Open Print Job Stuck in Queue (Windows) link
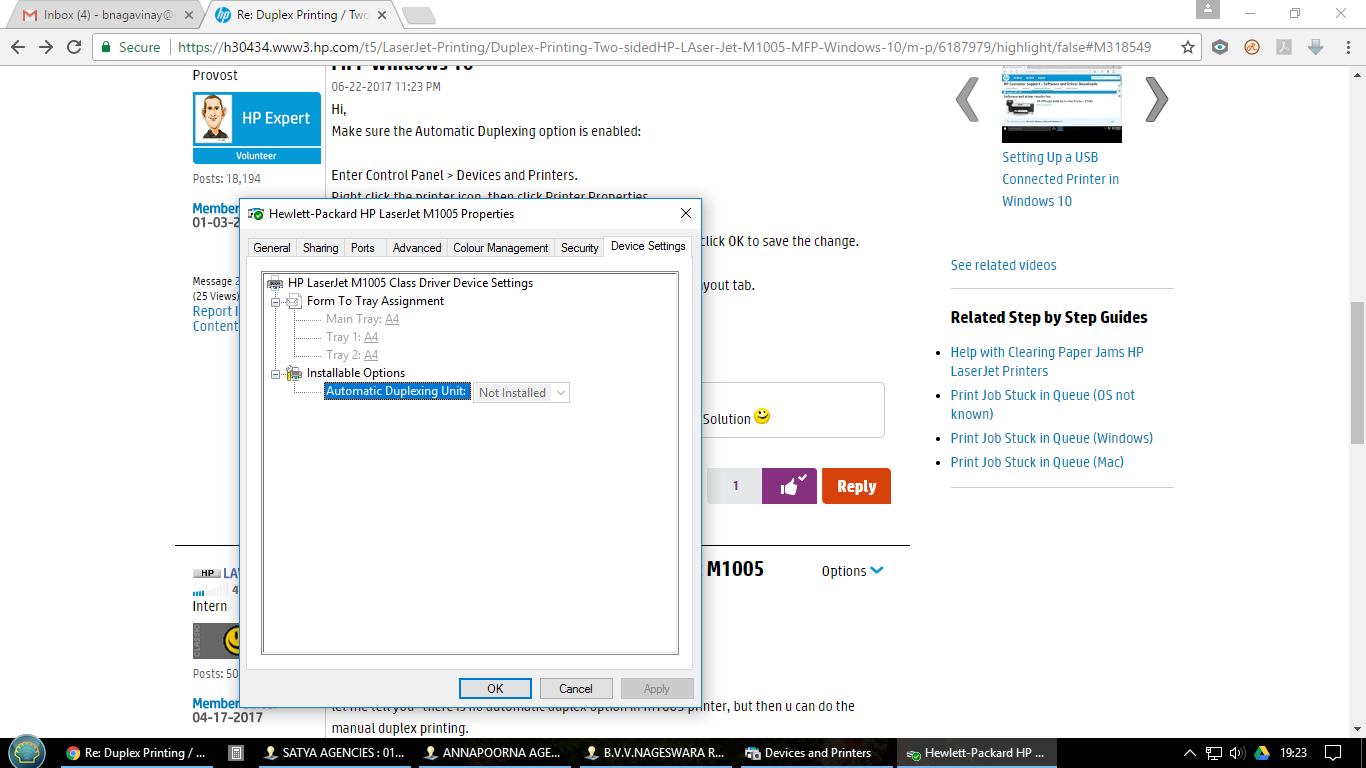The height and width of the screenshot is (768, 1366). tap(1051, 438)
